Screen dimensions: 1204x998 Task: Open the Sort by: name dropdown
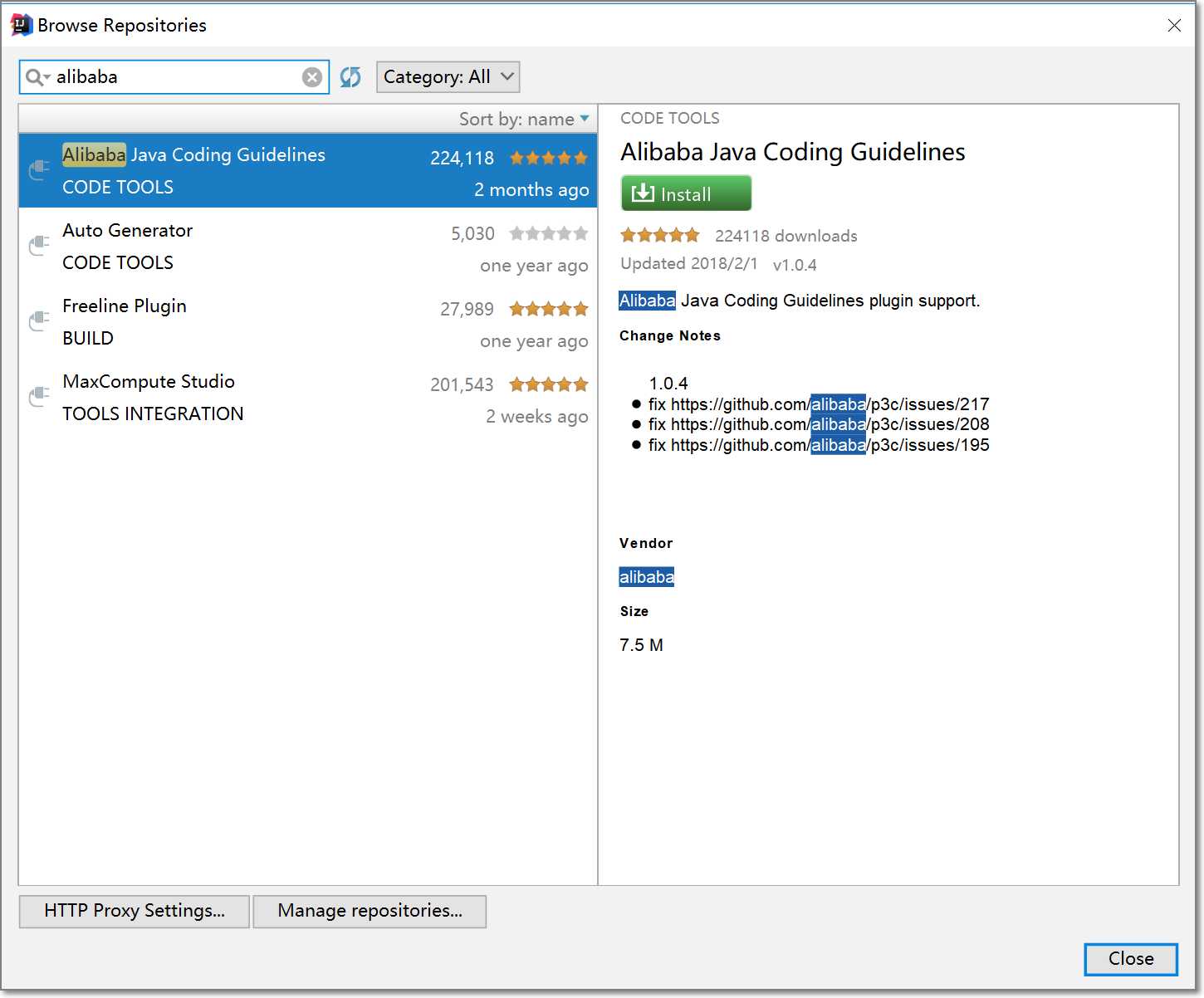point(524,120)
